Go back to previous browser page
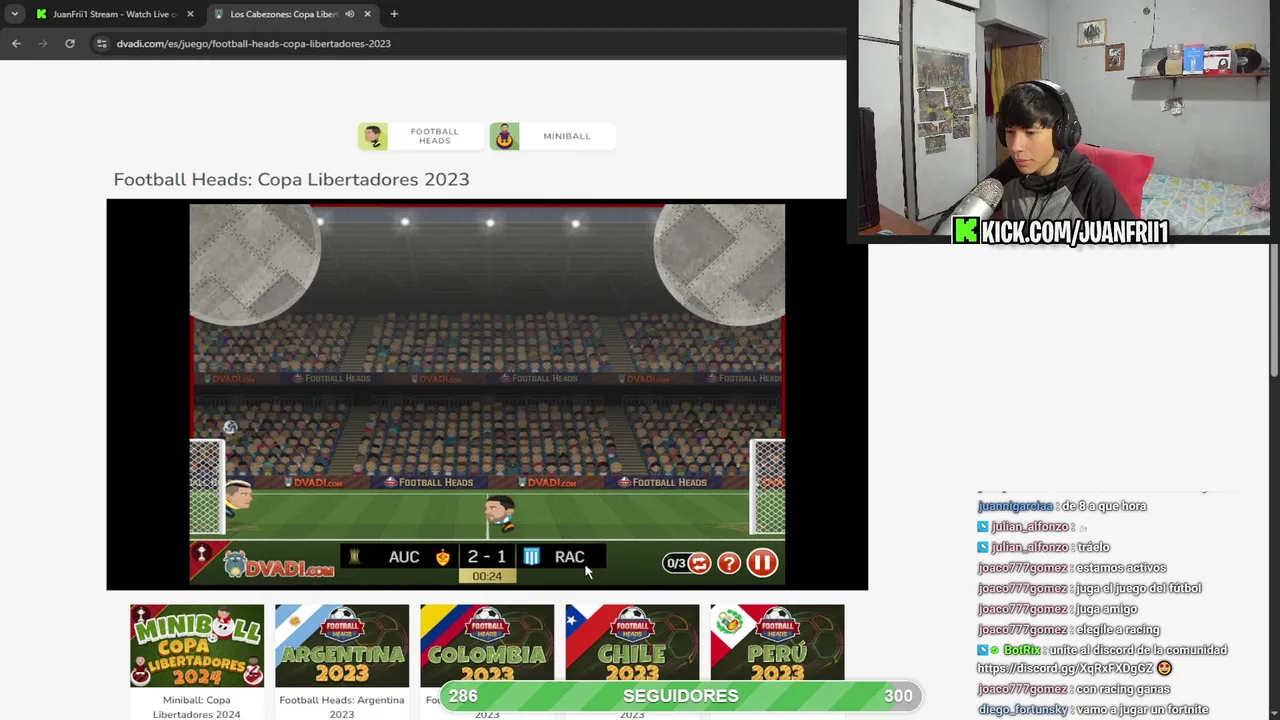Screen dimensions: 1280x720 tap(16, 43)
